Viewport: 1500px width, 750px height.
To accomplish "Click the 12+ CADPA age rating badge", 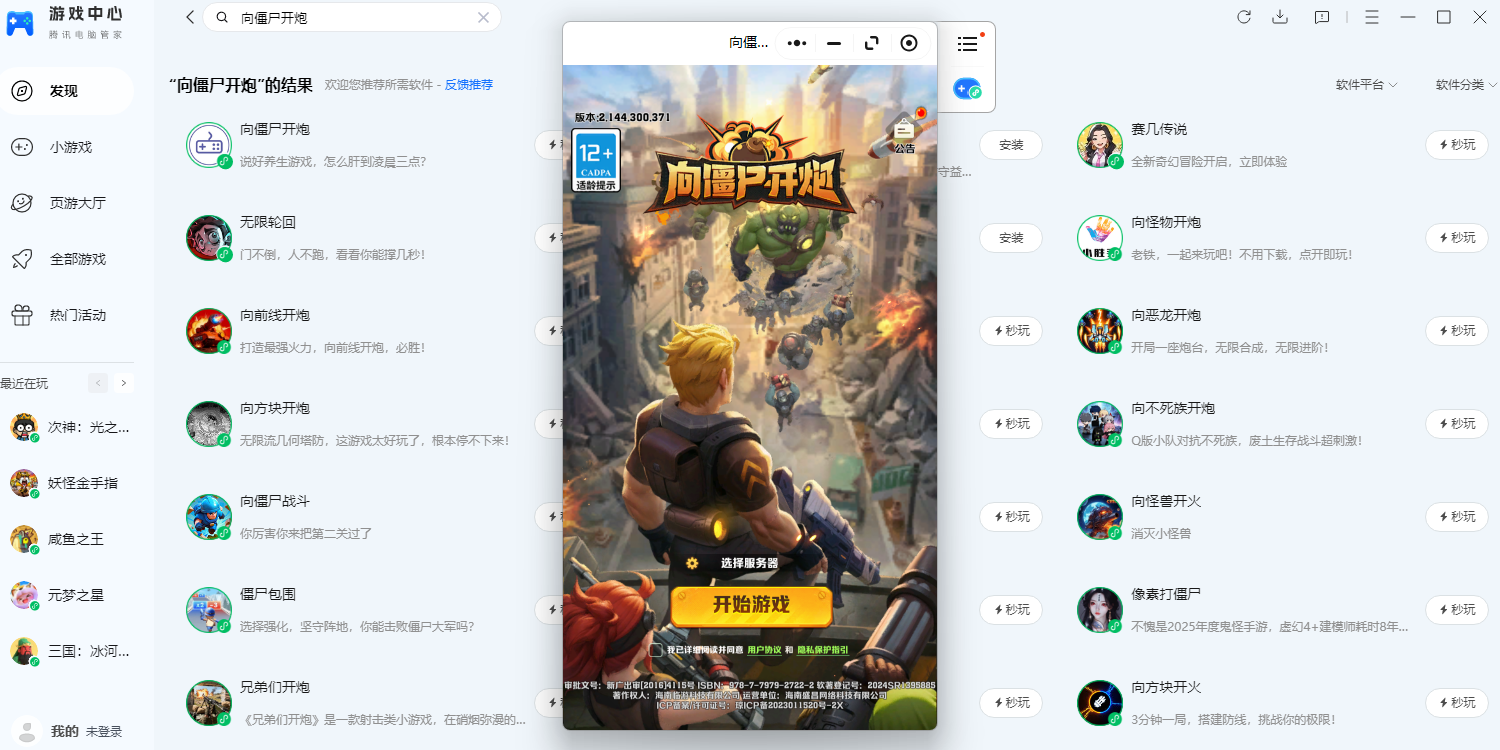I will pos(596,160).
